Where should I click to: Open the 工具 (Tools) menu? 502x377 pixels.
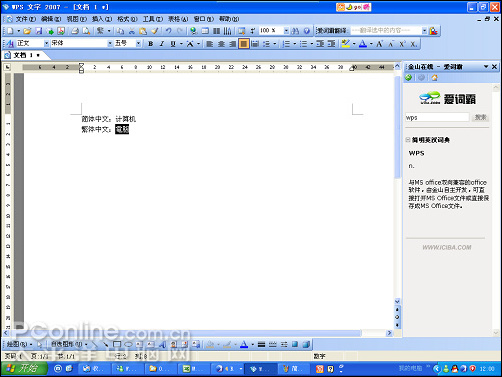153,19
